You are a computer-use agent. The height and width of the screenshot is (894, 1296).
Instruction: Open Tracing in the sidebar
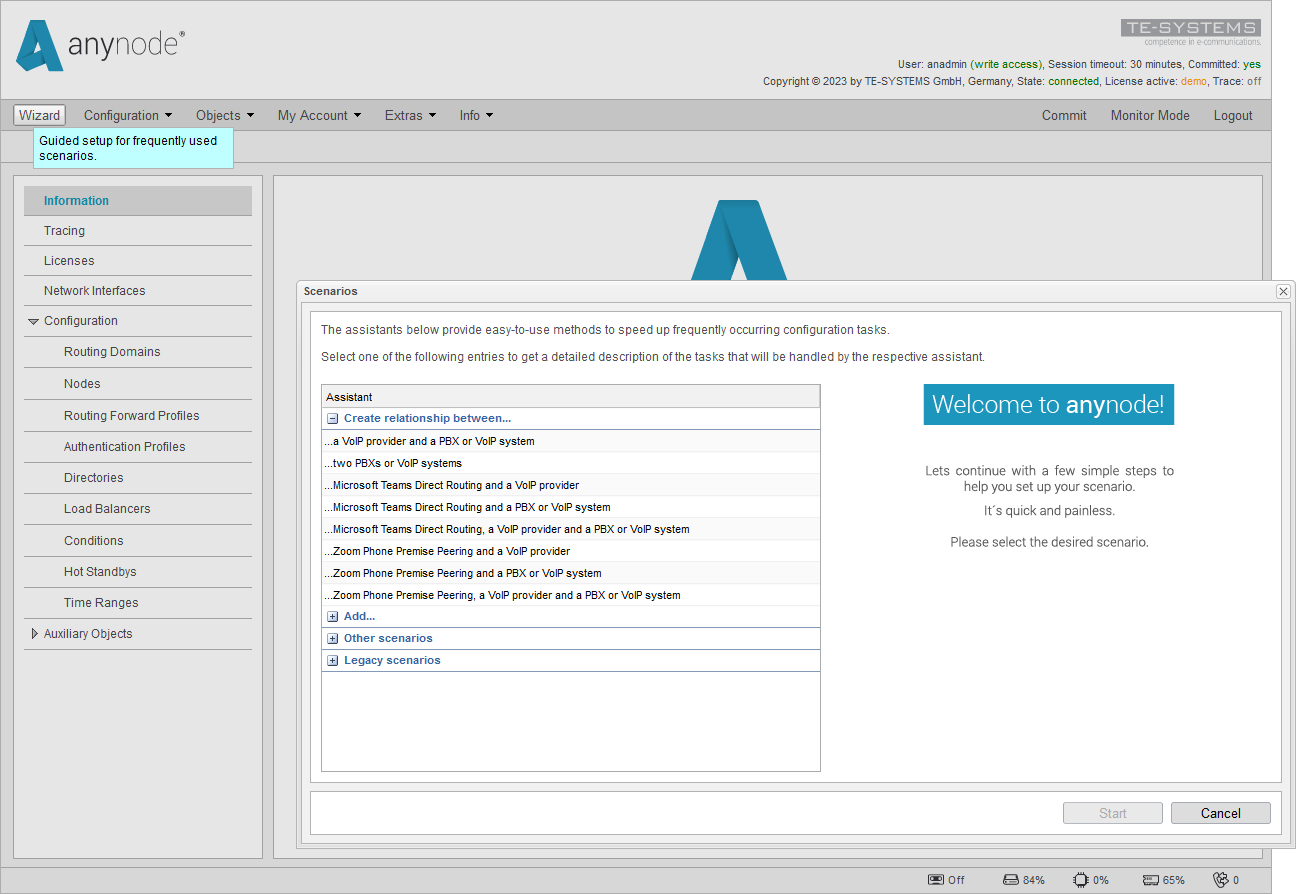(x=138, y=231)
